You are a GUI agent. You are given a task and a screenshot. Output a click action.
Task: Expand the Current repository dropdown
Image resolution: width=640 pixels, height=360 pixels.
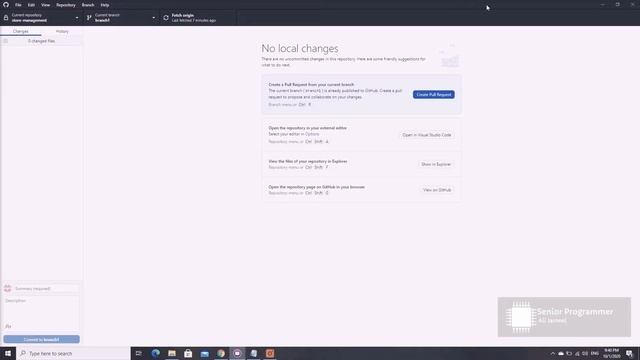click(41, 18)
